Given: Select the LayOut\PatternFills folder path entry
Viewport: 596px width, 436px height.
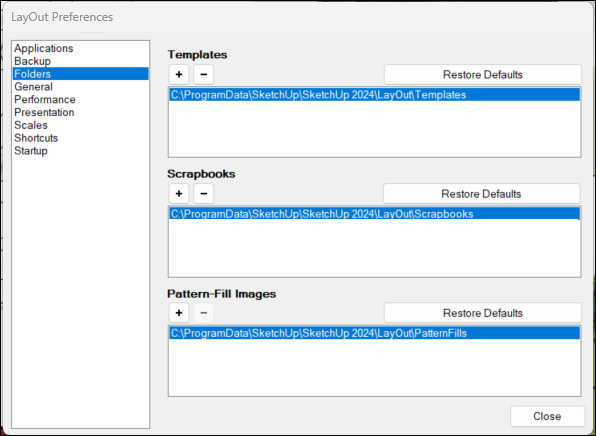Looking at the screenshot, I should coord(374,333).
